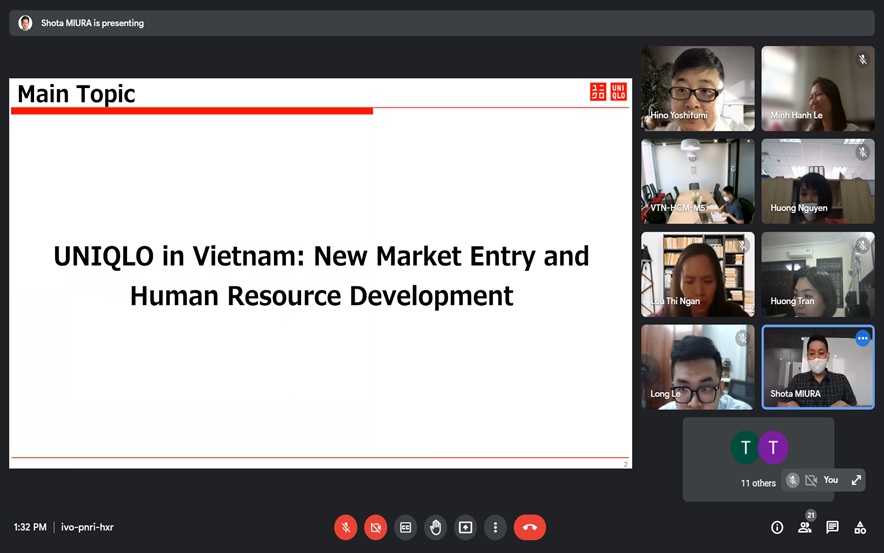Viewport: 884px width, 553px height.
Task: Select VTN-HCM-M5 video tile
Action: coord(697,182)
